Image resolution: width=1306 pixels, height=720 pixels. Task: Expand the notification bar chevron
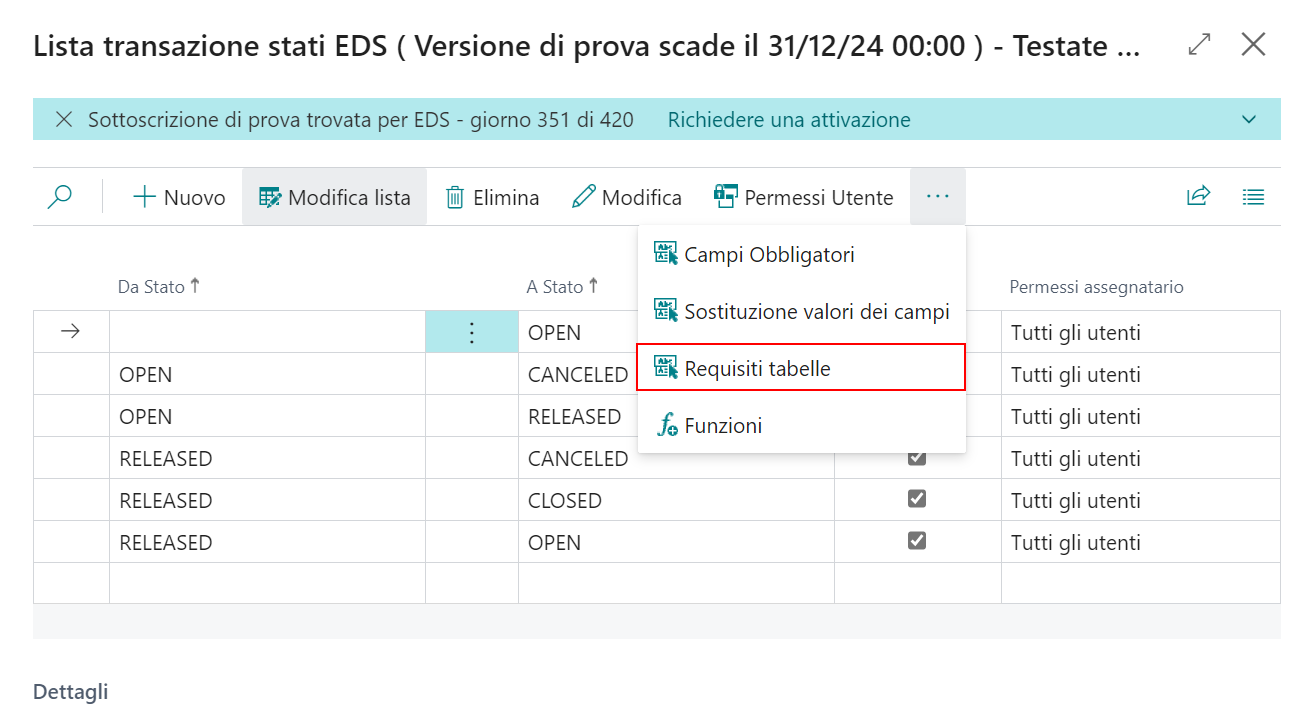(1249, 120)
